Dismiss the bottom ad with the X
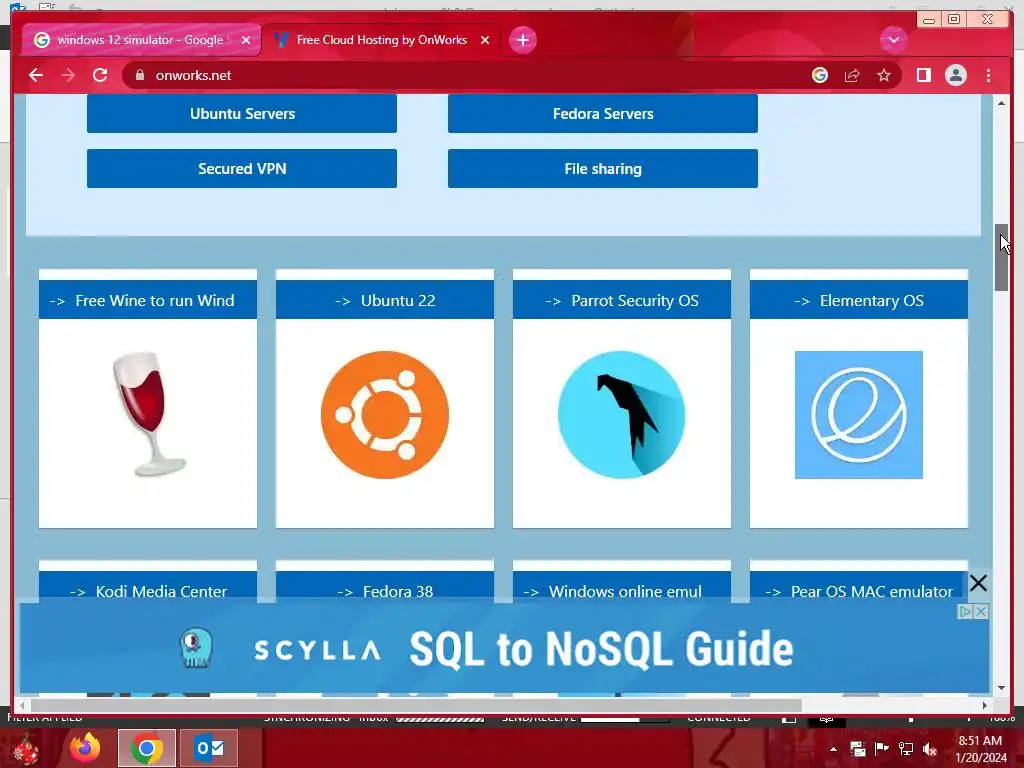The height and width of the screenshot is (768, 1024). [978, 583]
